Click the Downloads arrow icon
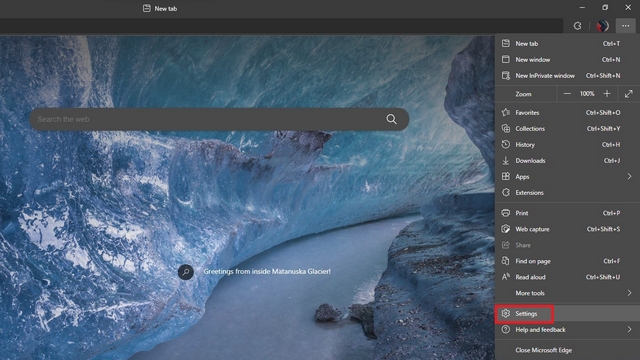The height and width of the screenshot is (360, 640). 505,160
